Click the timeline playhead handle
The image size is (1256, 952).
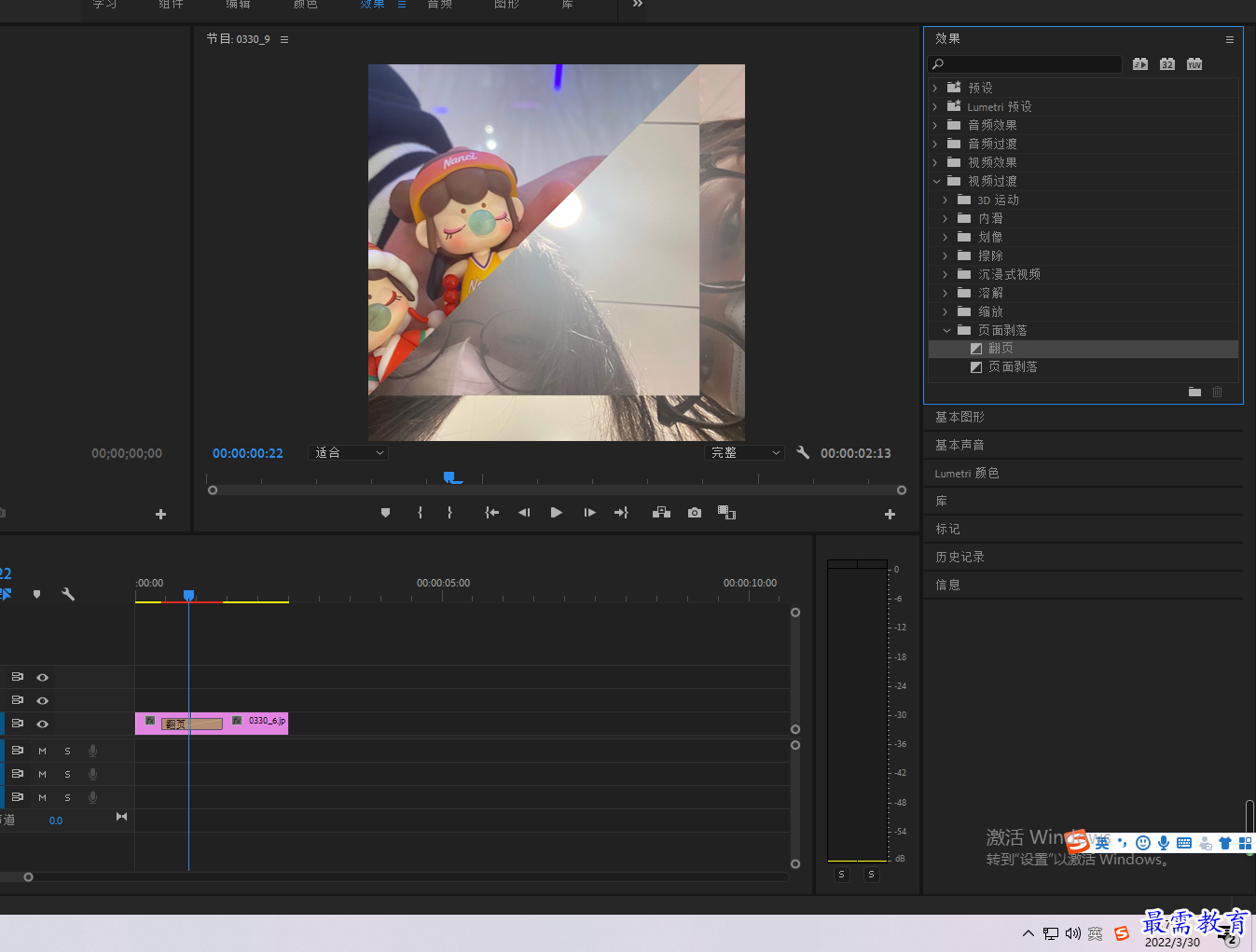[188, 595]
